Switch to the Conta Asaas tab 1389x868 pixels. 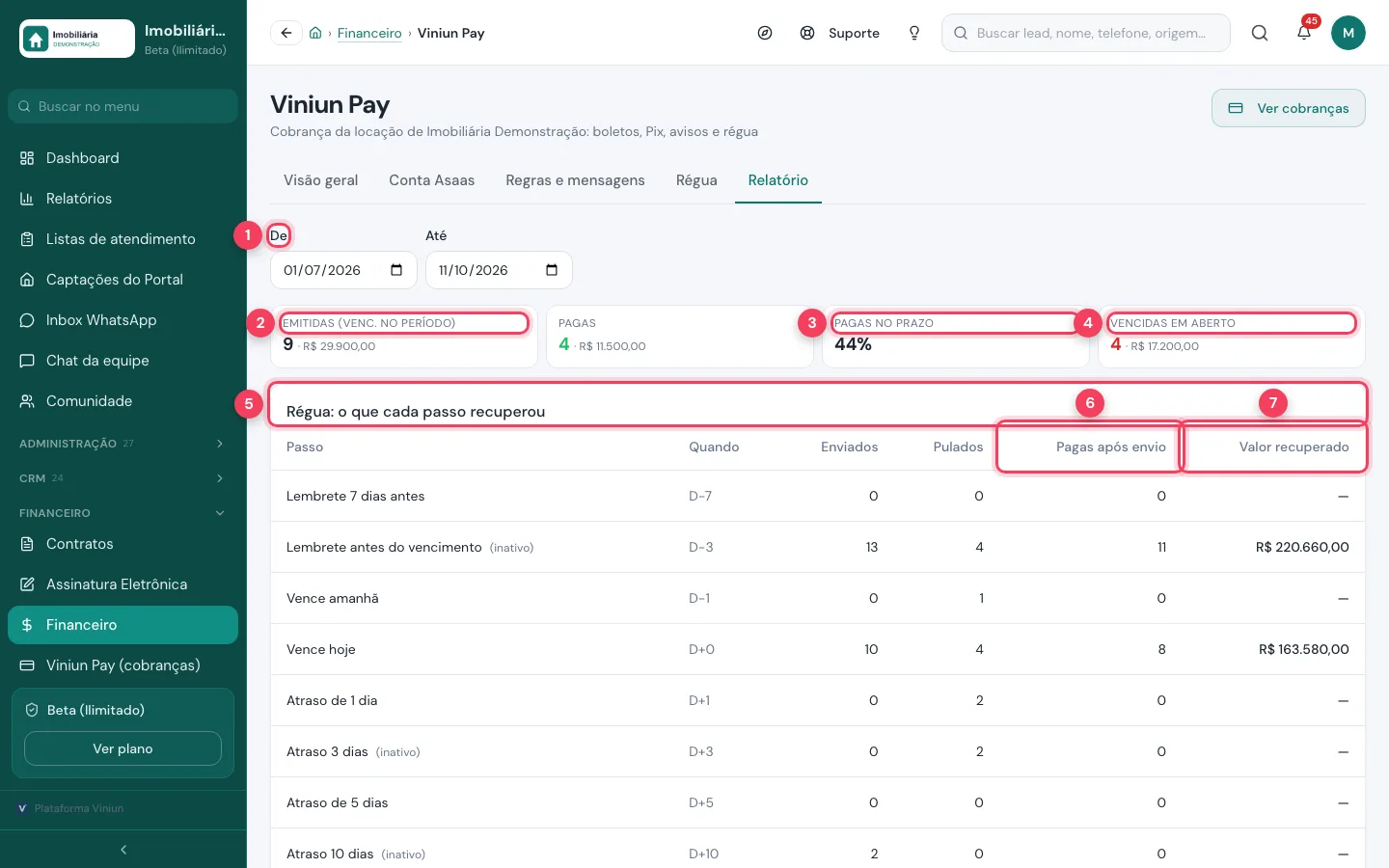coord(432,180)
